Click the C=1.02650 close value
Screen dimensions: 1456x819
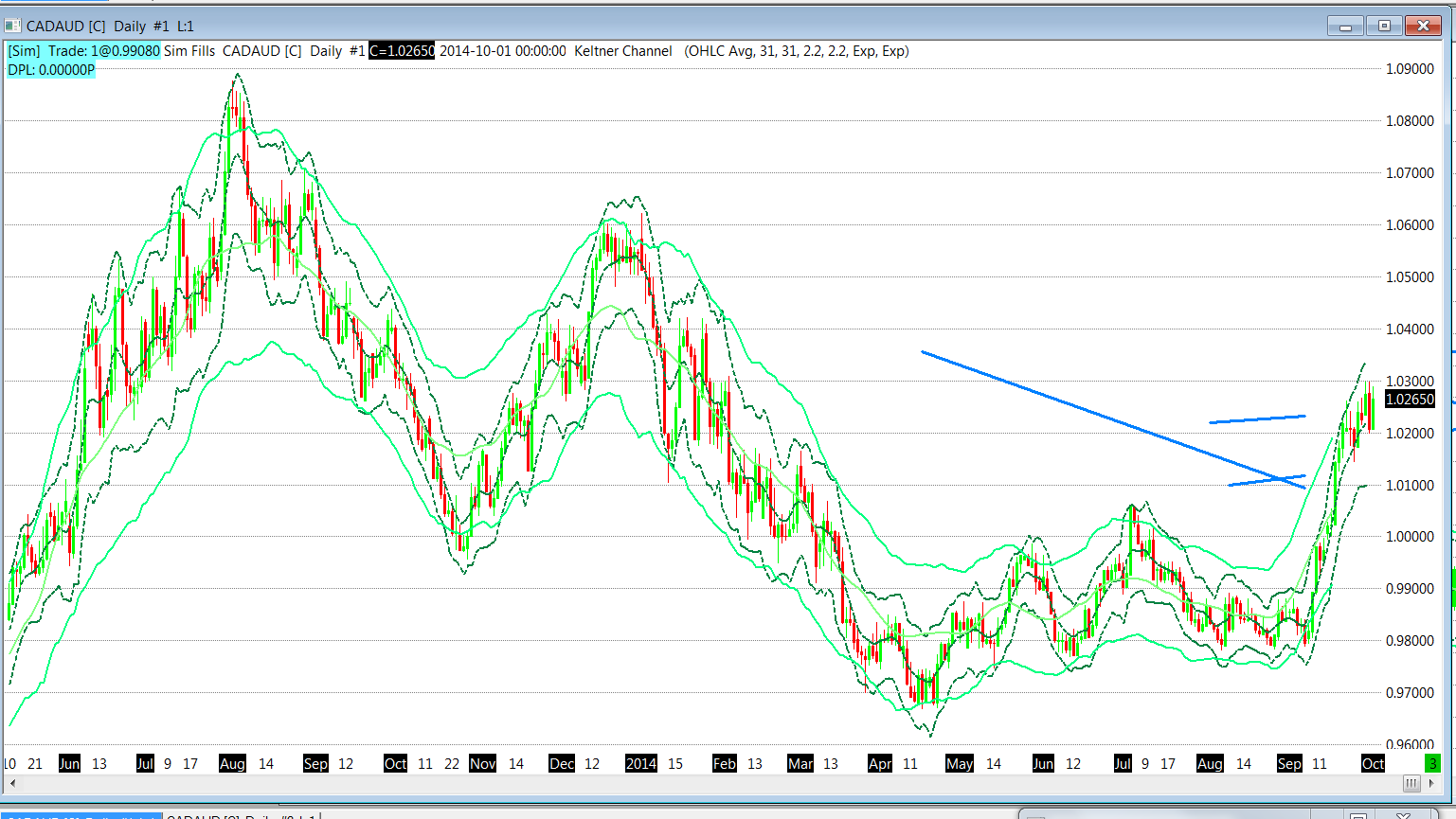(x=402, y=51)
